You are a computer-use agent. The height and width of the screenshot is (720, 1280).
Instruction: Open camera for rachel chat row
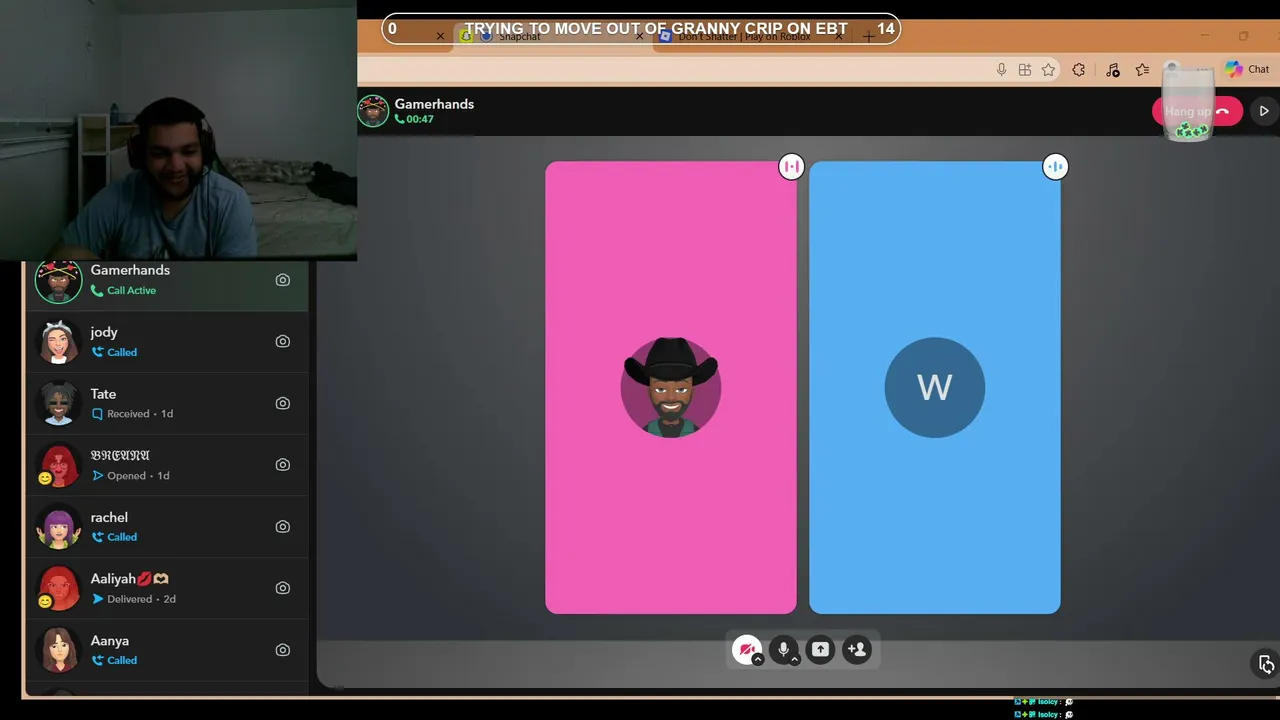[283, 527]
